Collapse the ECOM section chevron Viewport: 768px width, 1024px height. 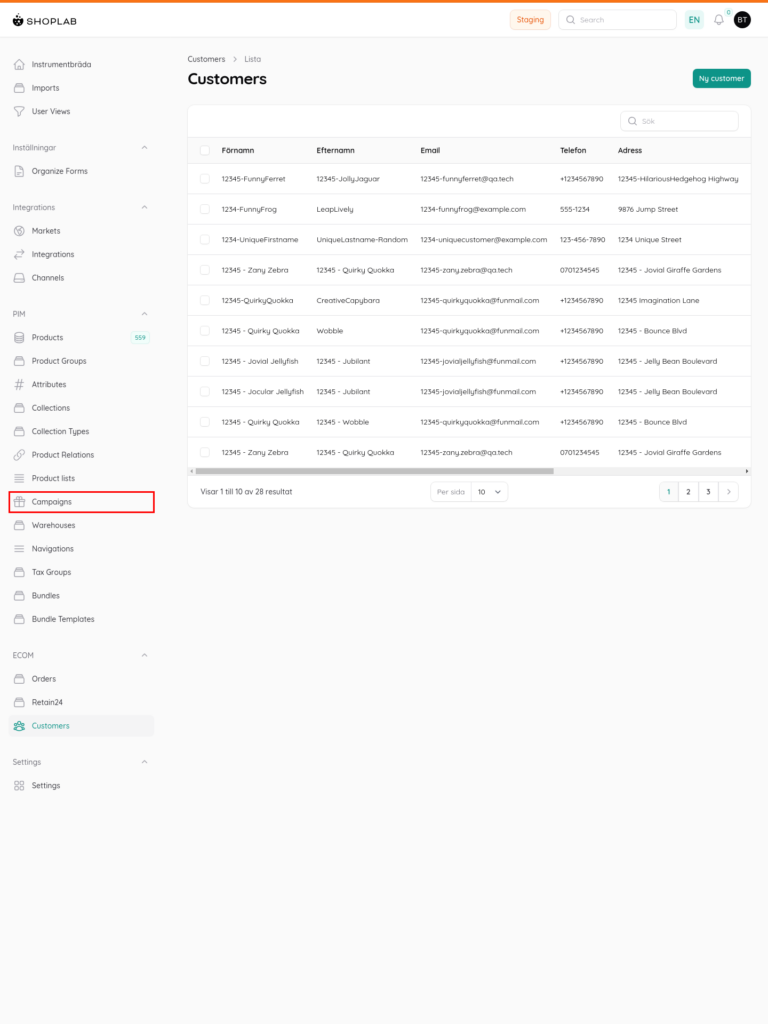click(144, 655)
